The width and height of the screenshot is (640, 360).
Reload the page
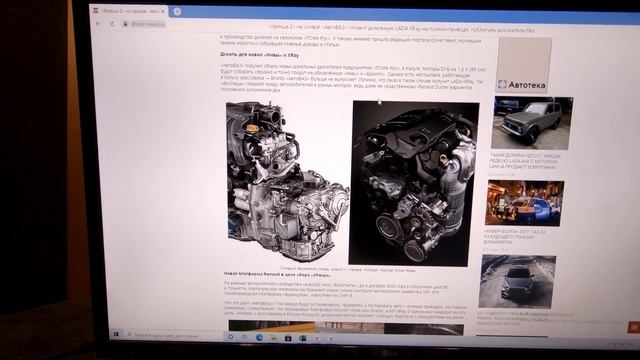click(x=112, y=24)
